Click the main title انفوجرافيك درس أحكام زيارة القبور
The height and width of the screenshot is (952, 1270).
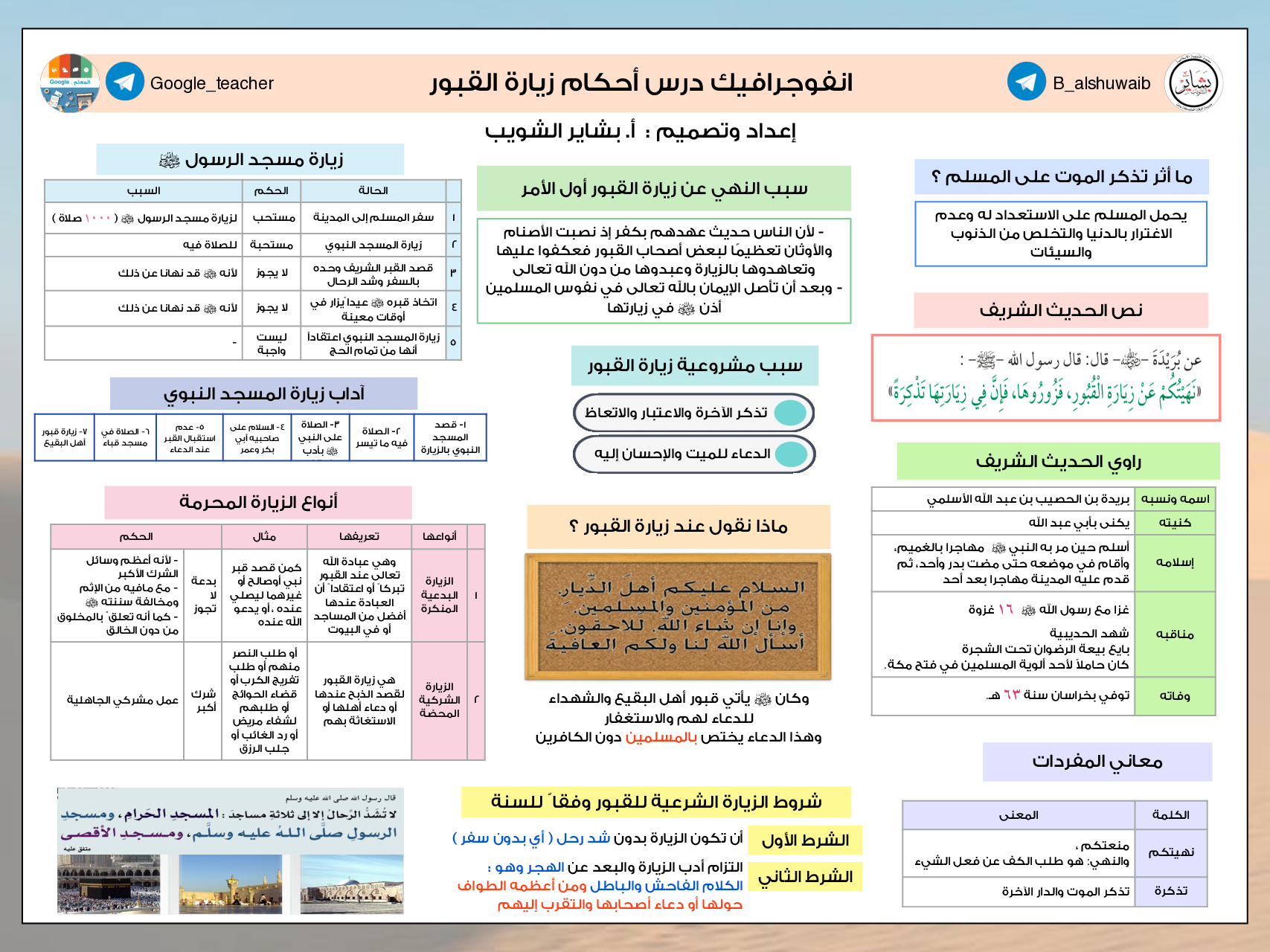641,83
